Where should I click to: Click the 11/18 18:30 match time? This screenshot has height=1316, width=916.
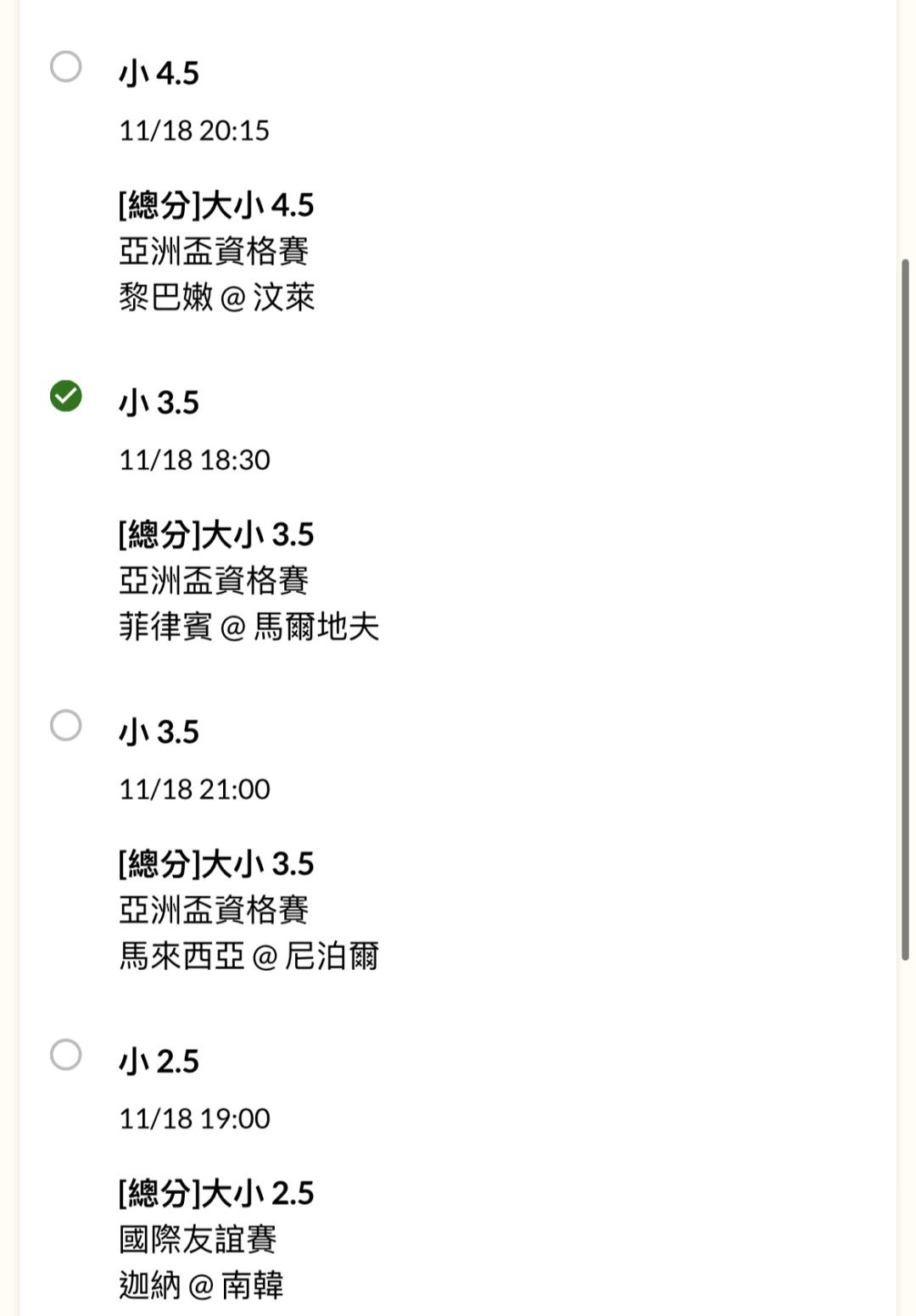point(194,460)
